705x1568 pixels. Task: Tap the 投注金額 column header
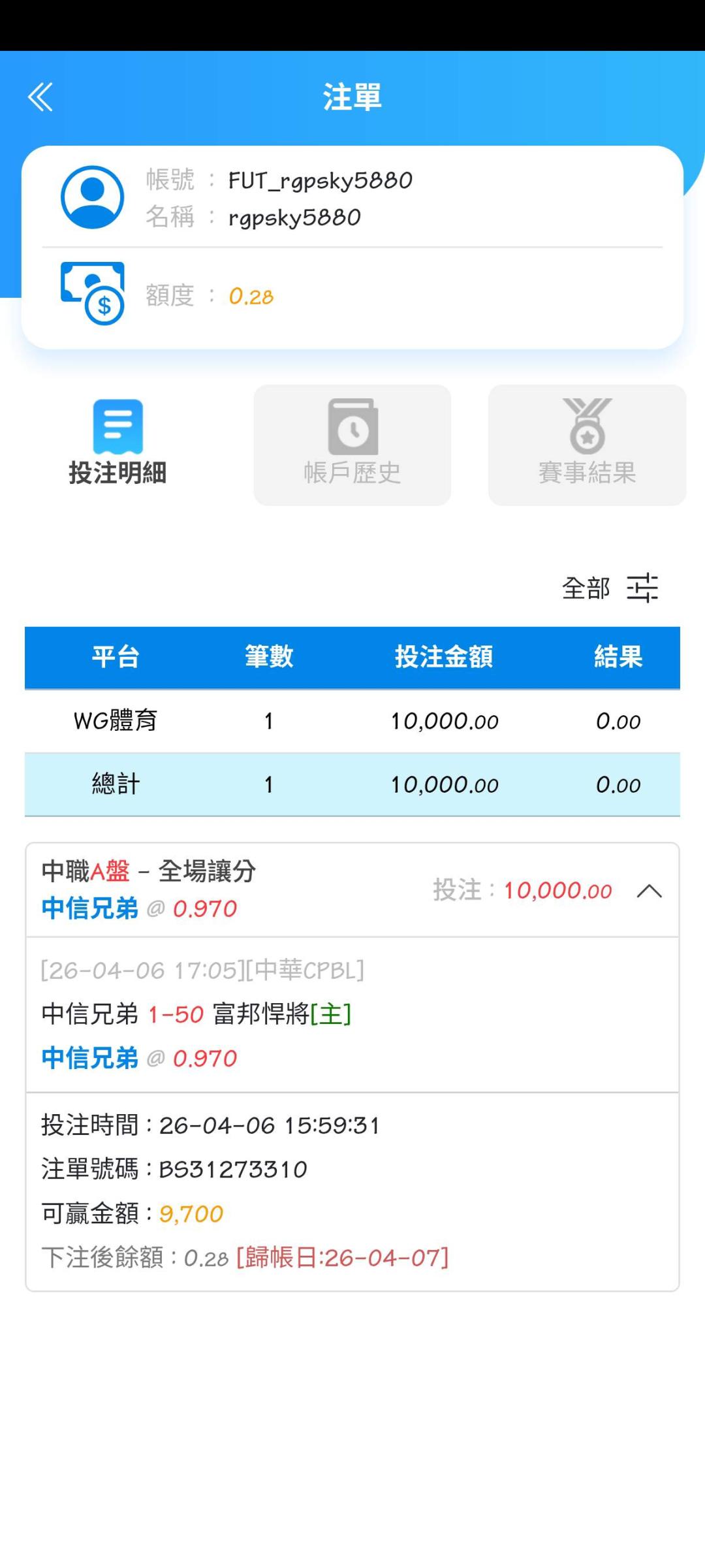pos(444,657)
